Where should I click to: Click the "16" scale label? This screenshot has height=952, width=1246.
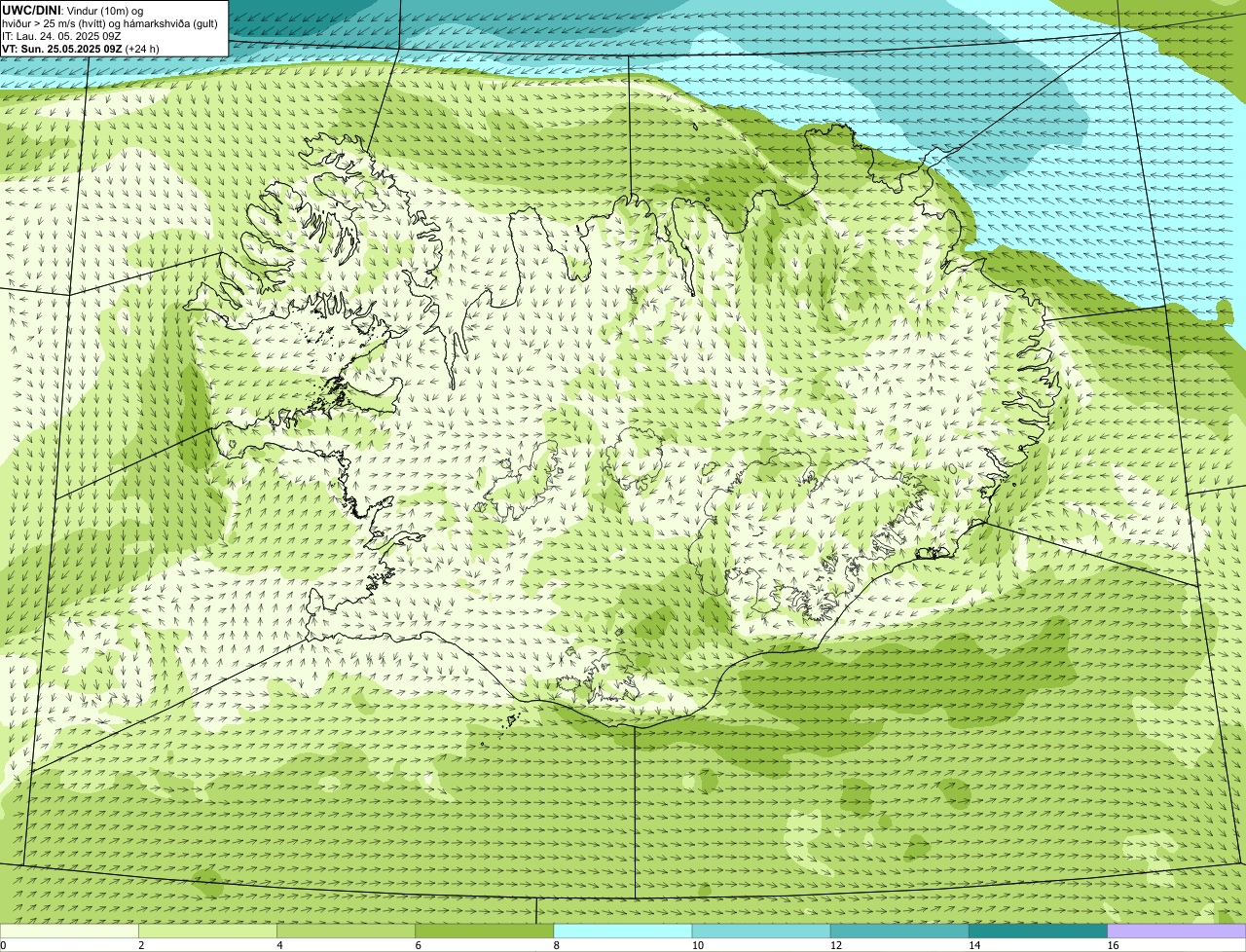pos(1113,945)
